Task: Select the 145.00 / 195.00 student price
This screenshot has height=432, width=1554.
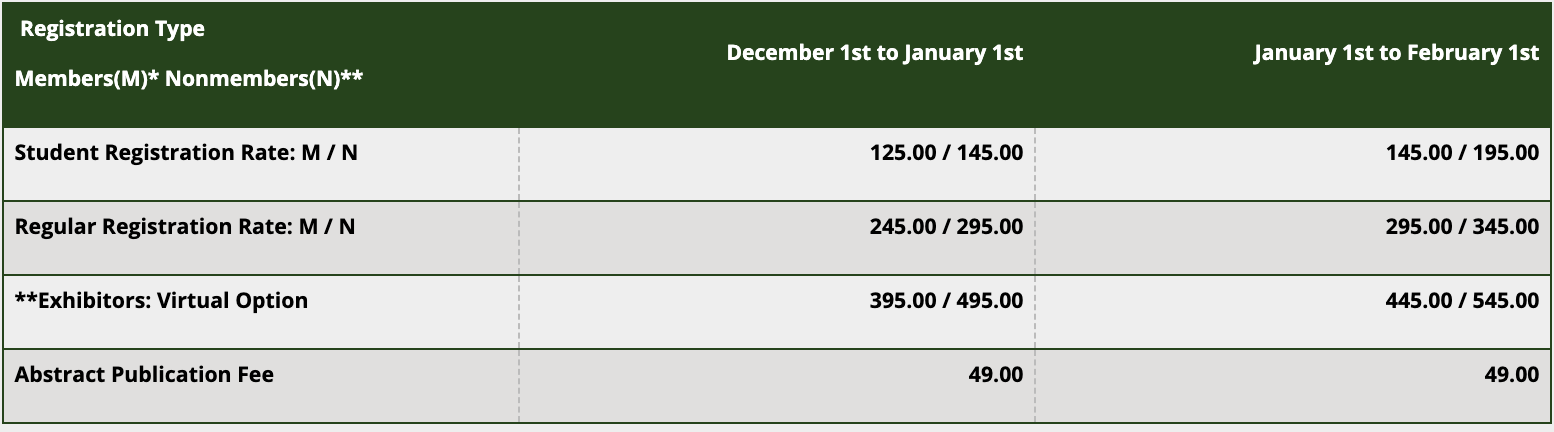Action: [1462, 153]
